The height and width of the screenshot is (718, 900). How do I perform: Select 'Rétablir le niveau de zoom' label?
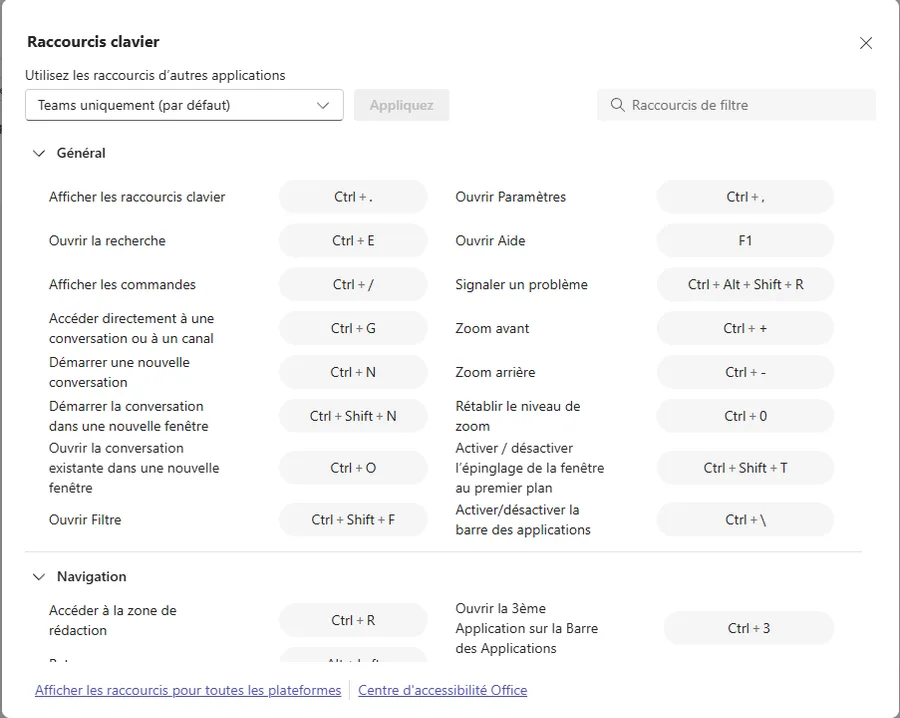point(518,416)
